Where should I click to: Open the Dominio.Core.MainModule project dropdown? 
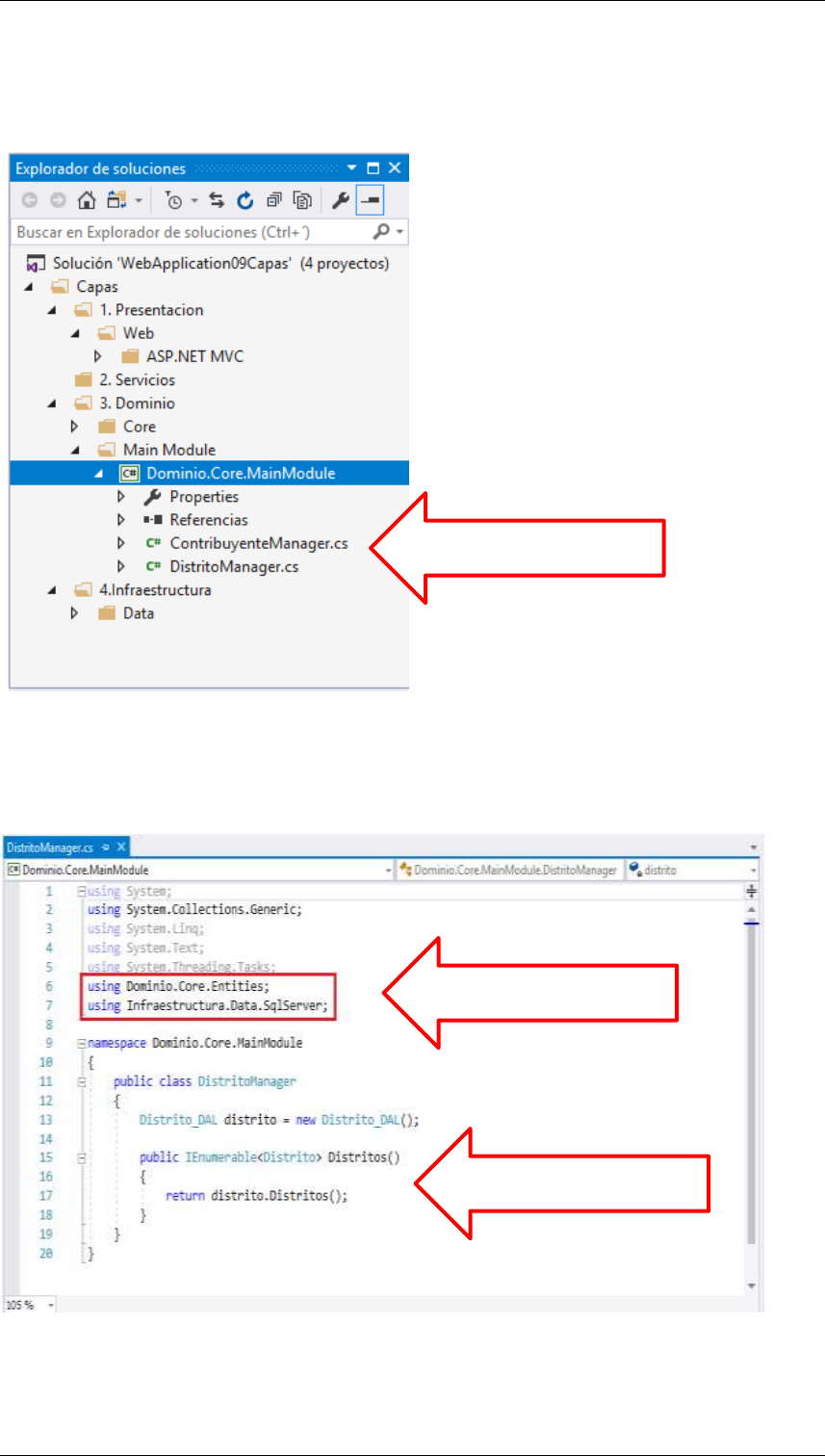[389, 870]
